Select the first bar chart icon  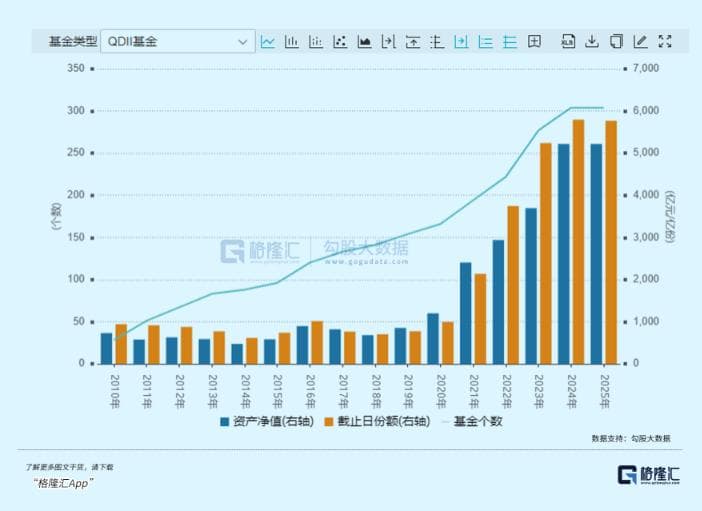pyautogui.click(x=292, y=41)
